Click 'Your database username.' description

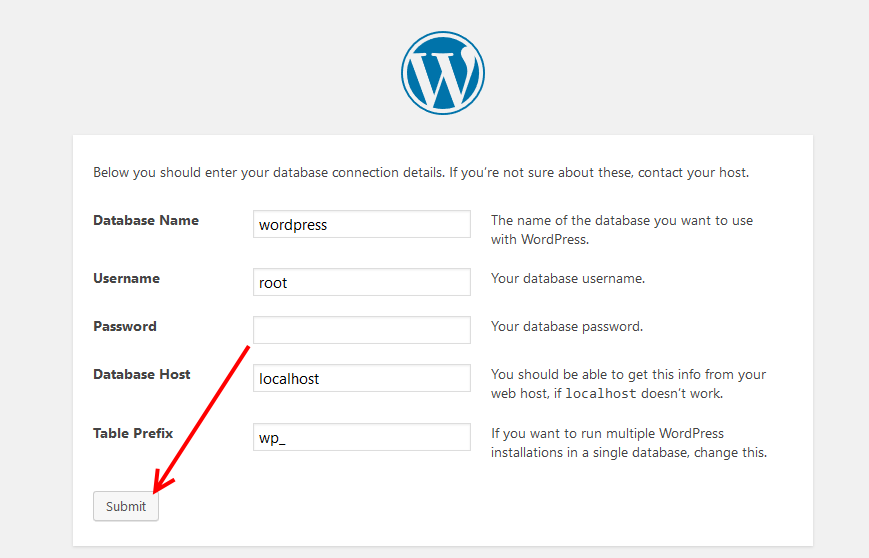pos(568,278)
